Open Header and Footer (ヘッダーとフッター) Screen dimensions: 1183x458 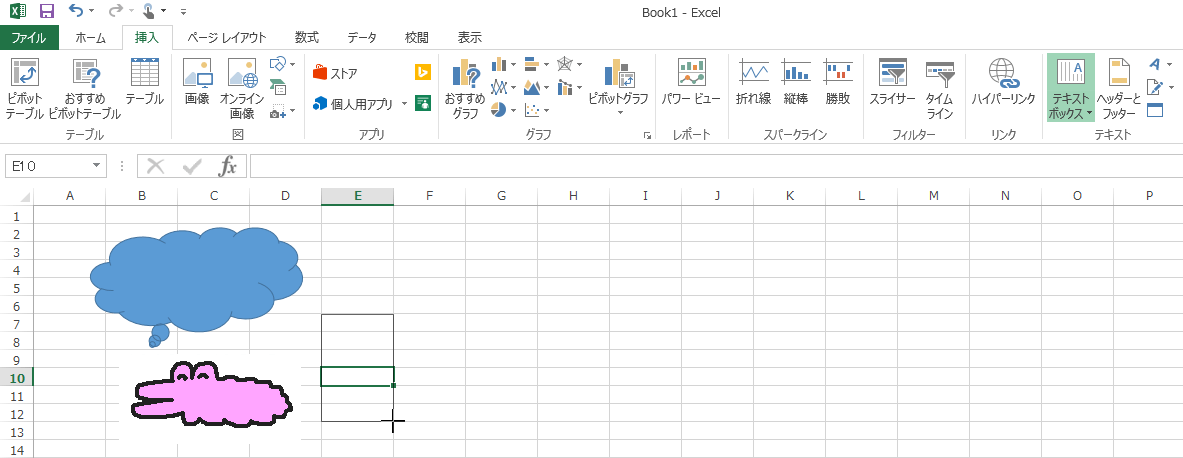tap(1119, 89)
